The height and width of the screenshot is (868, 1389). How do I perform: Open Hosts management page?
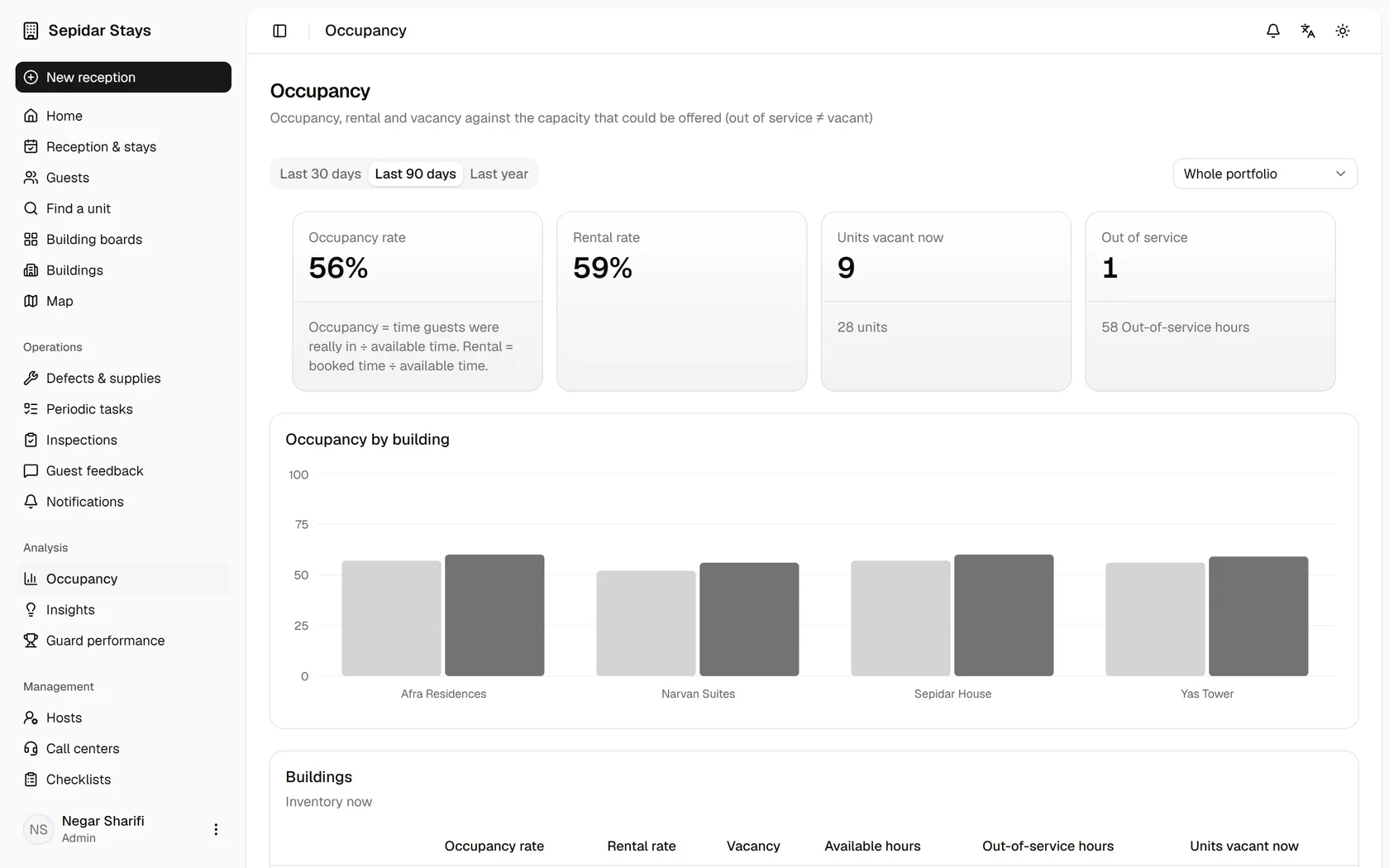coord(123,718)
